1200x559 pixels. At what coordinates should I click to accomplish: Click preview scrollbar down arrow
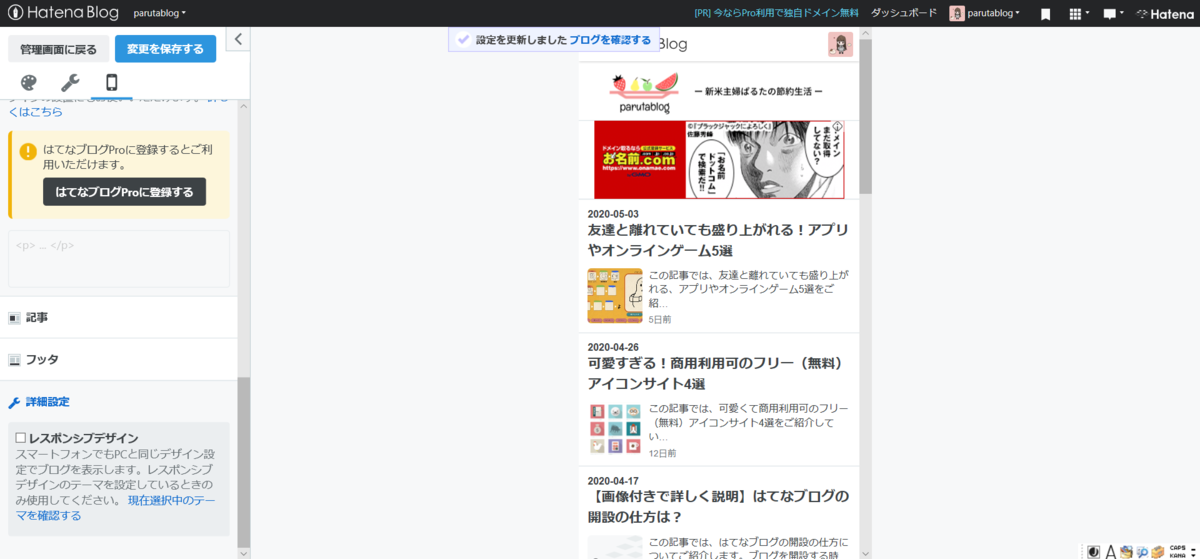[x=866, y=551]
